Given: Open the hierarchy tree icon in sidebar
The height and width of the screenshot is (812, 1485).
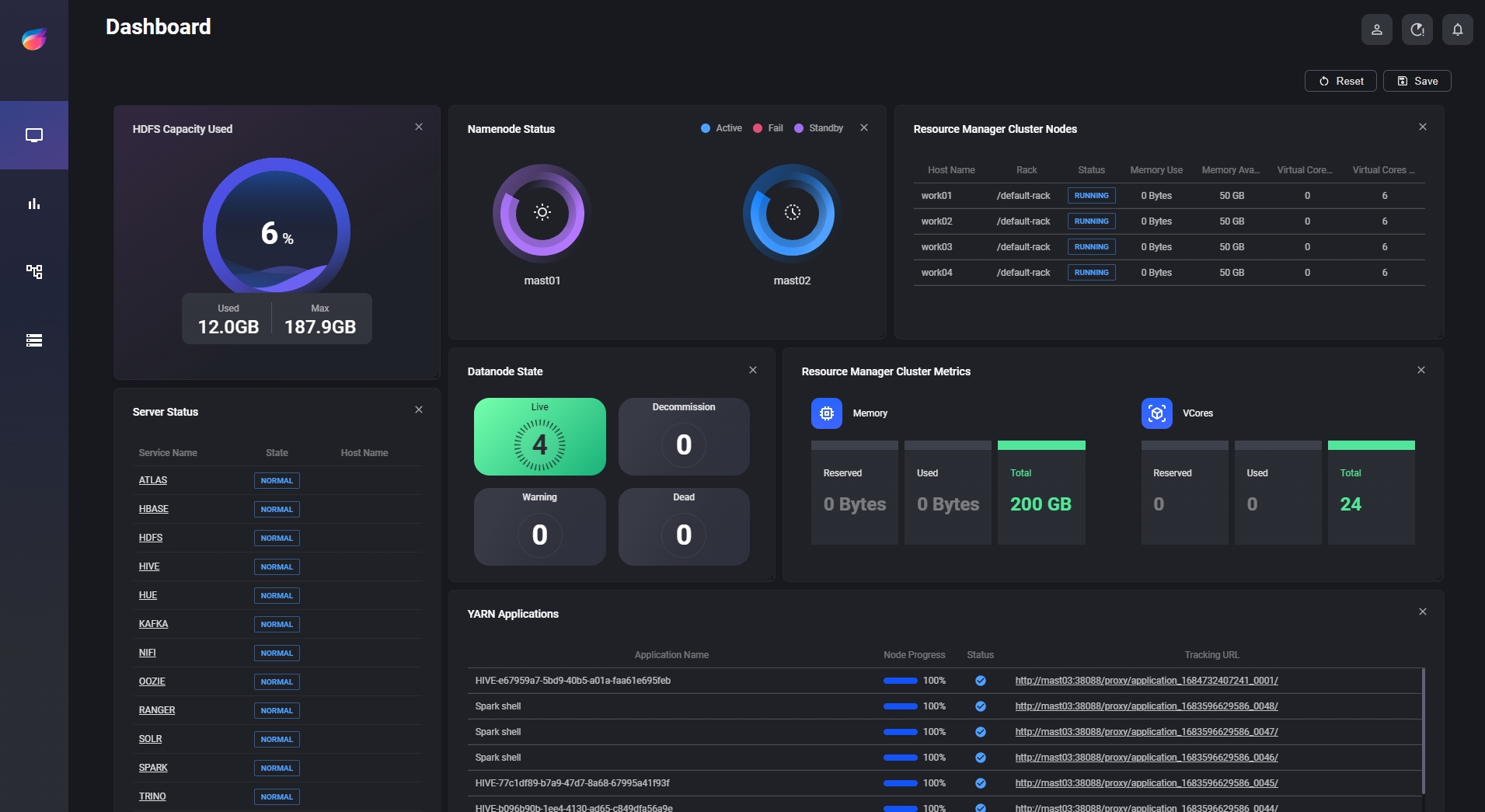Looking at the screenshot, I should tap(34, 272).
